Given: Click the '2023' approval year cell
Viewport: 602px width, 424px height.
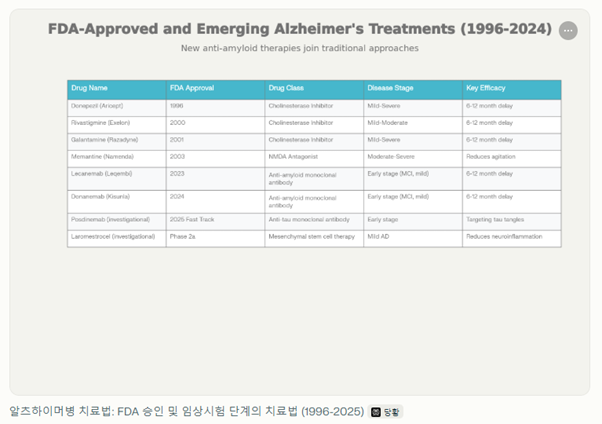Looking at the screenshot, I should [x=215, y=179].
